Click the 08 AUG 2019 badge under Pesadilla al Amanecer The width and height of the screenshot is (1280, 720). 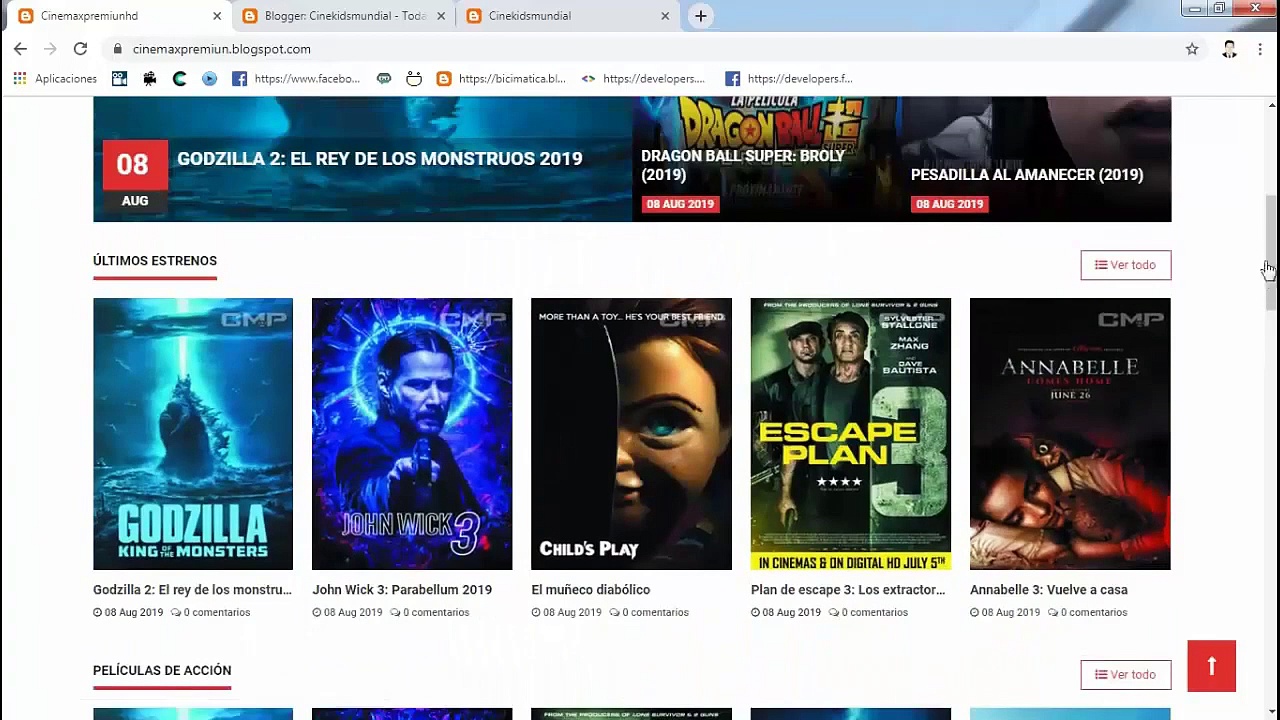pos(950,204)
